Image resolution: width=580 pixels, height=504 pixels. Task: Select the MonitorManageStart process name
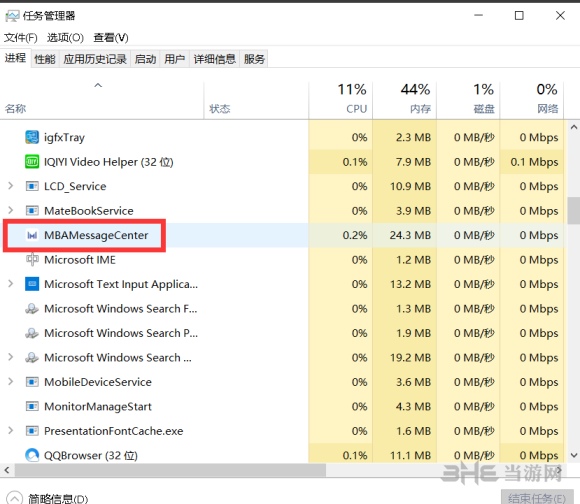click(98, 406)
